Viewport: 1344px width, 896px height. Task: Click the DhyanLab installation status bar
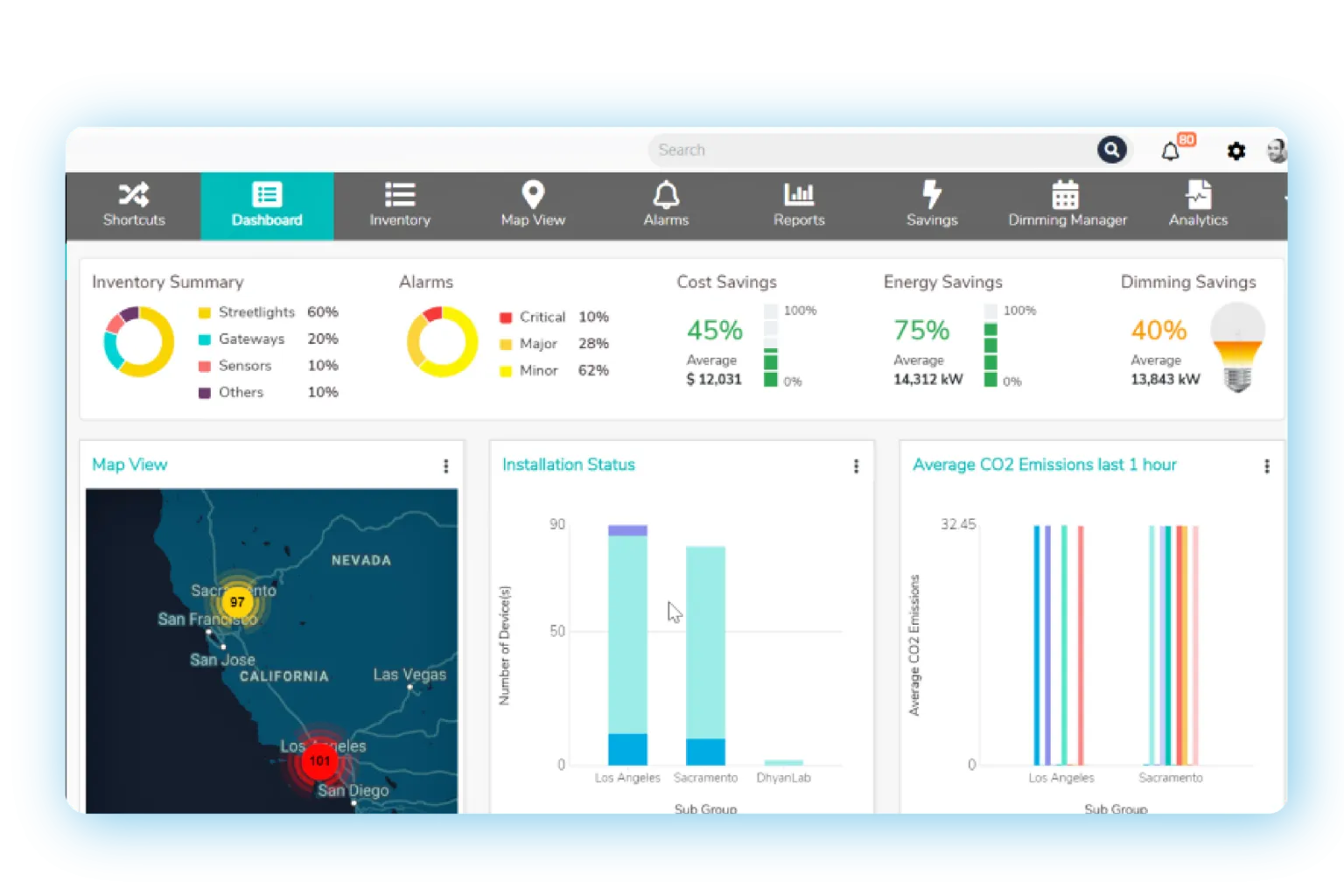pos(783,763)
